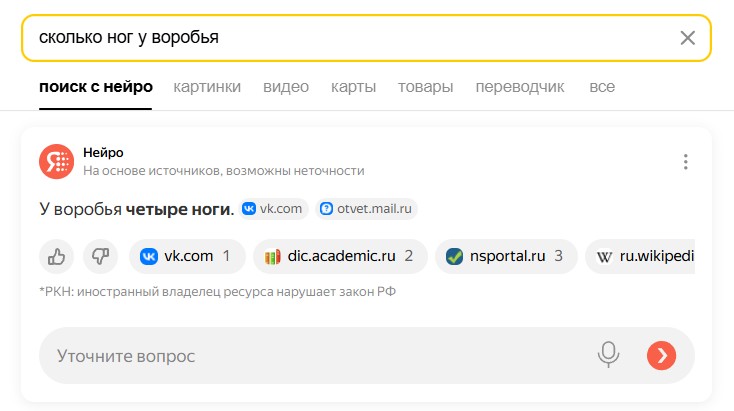Click the thumbs up like icon
The width and height of the screenshot is (734, 411).
(56, 256)
